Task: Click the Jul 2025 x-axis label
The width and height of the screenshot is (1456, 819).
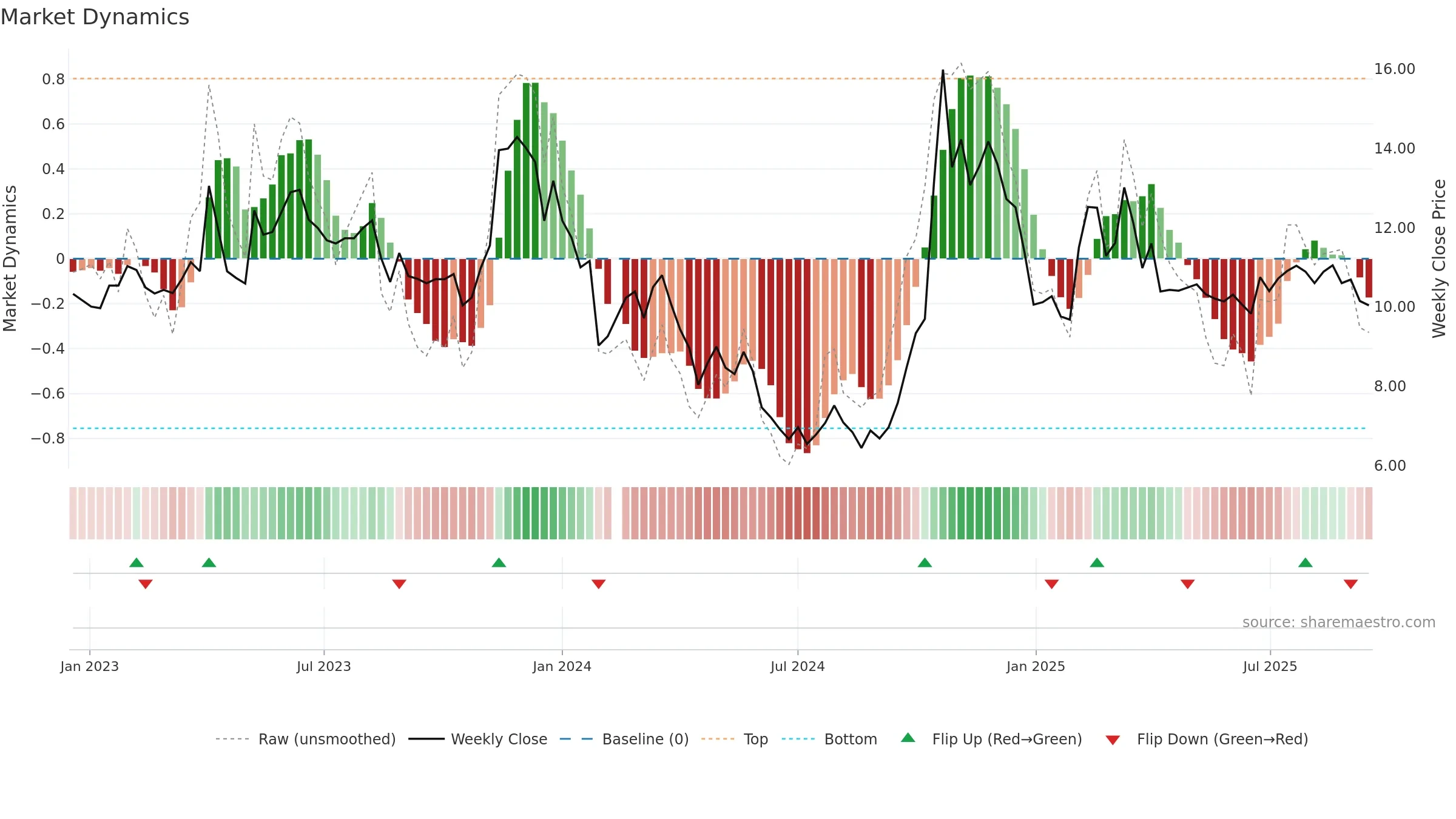Action: point(1270,666)
